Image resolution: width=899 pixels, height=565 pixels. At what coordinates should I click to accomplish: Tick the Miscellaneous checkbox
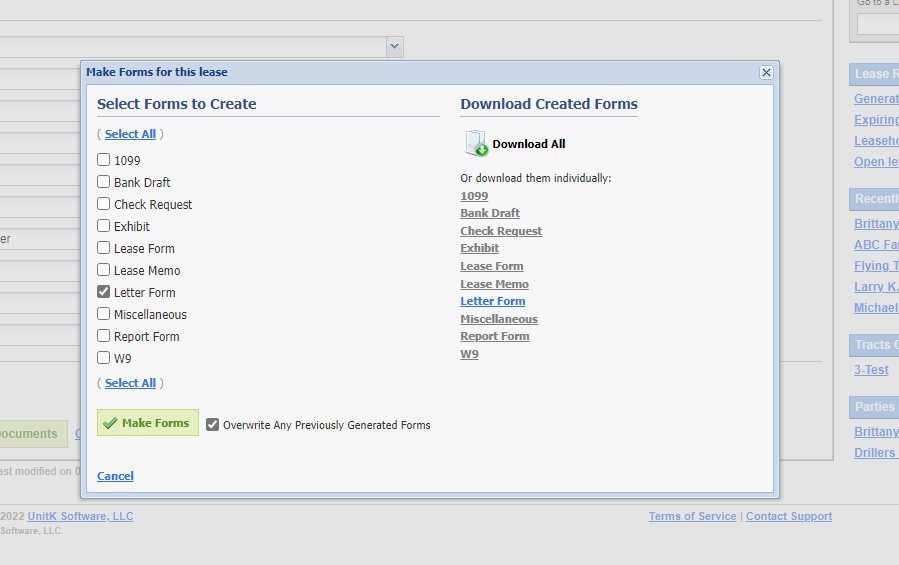tap(103, 314)
